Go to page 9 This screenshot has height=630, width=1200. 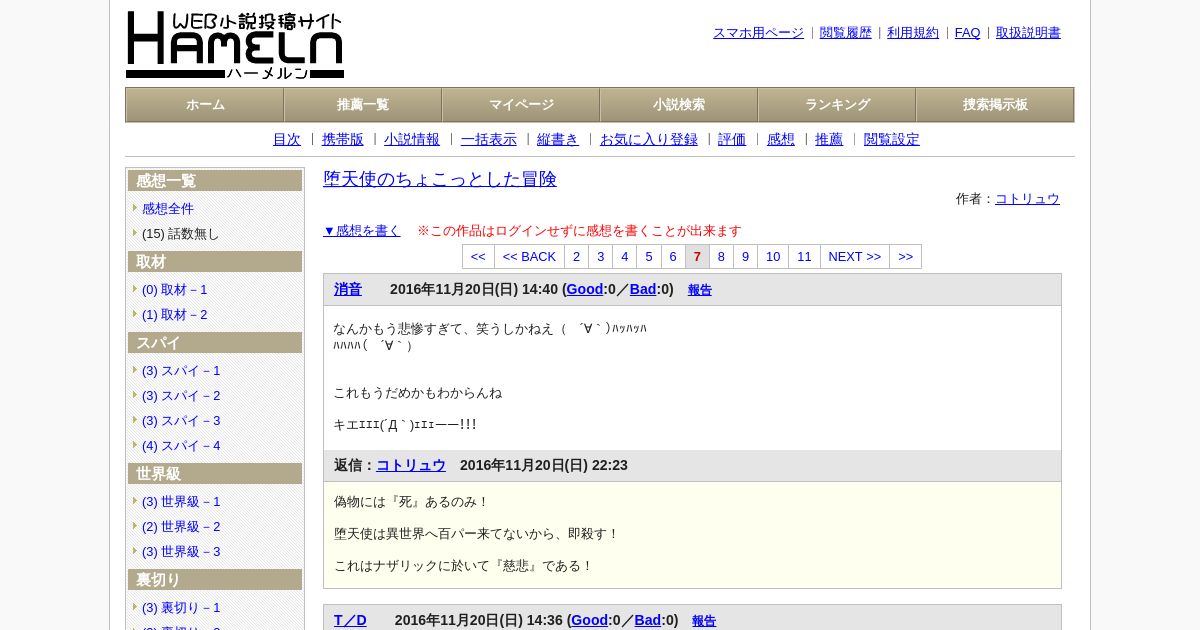coord(745,257)
